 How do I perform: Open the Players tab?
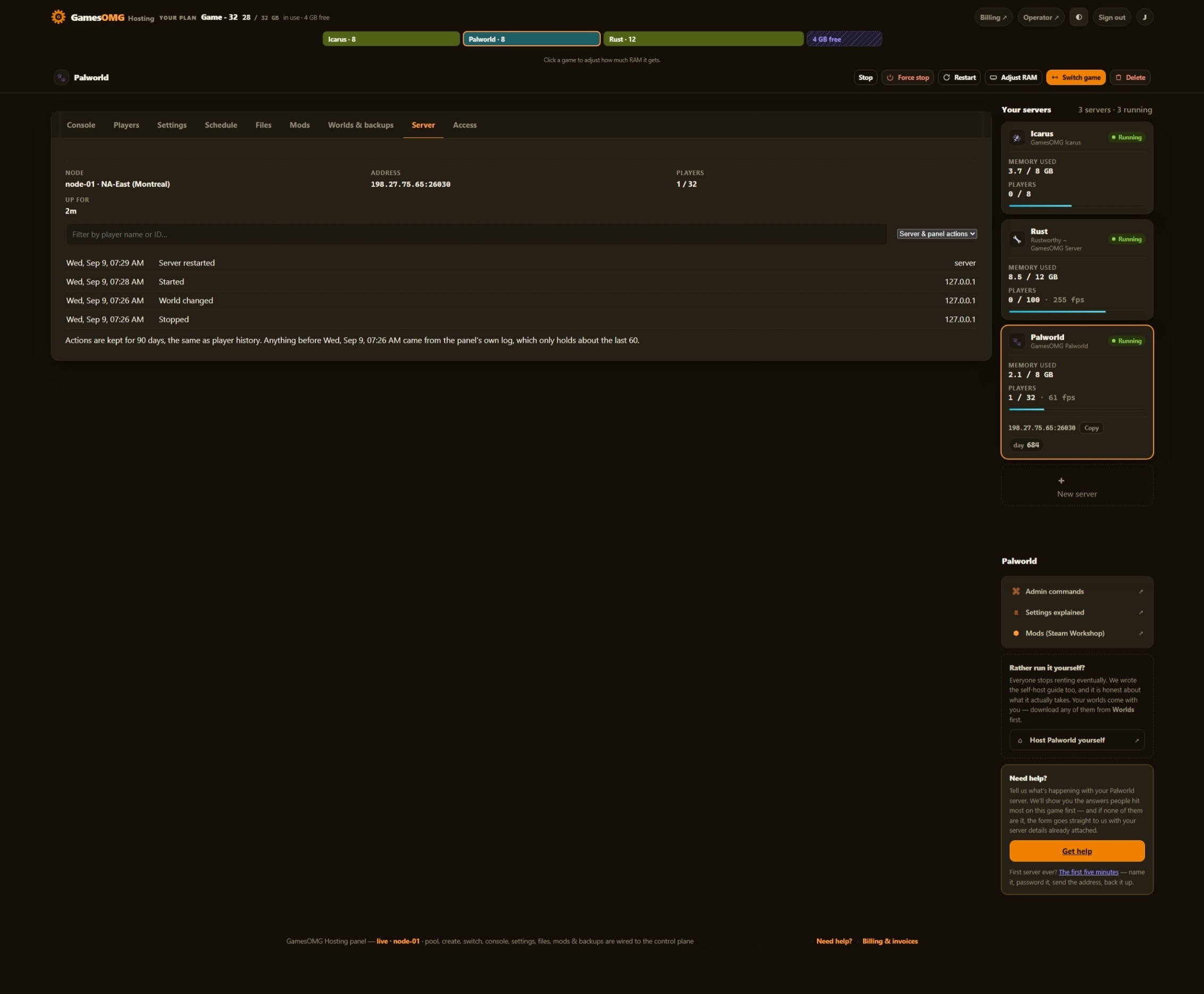pyautogui.click(x=126, y=125)
